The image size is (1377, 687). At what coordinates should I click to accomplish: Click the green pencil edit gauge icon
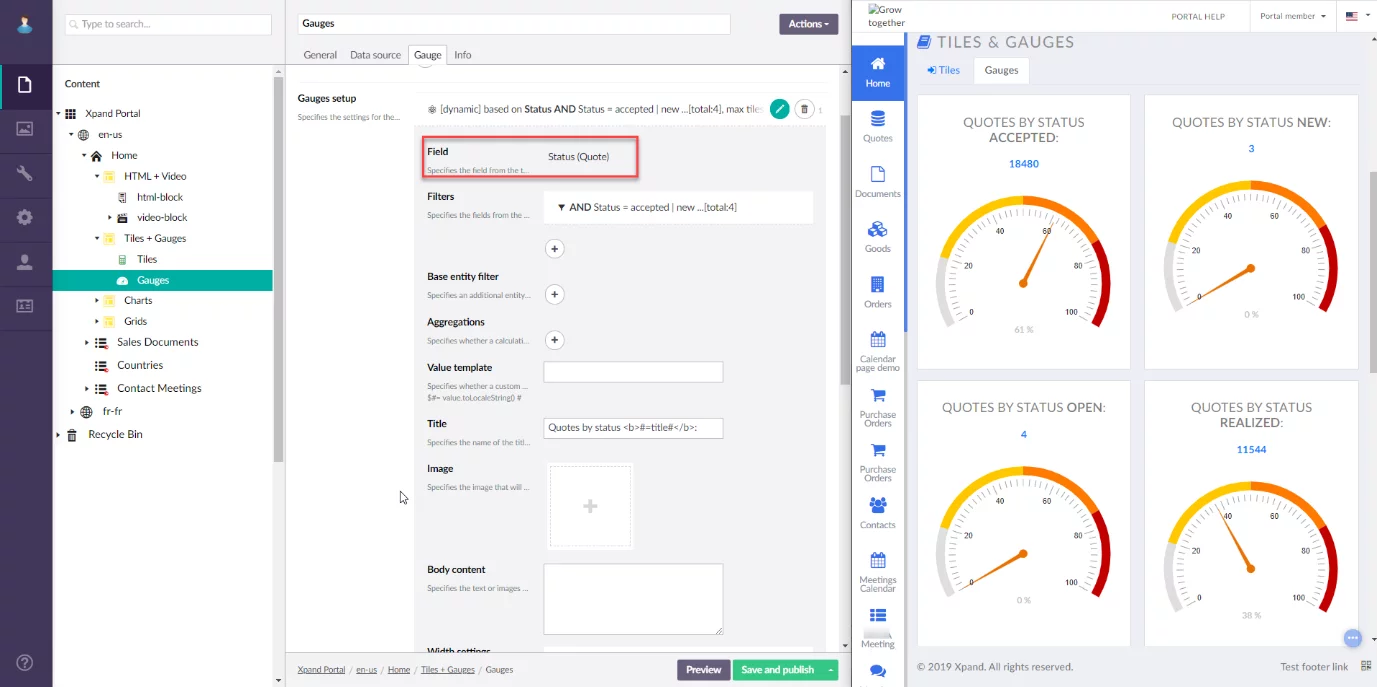(x=780, y=109)
